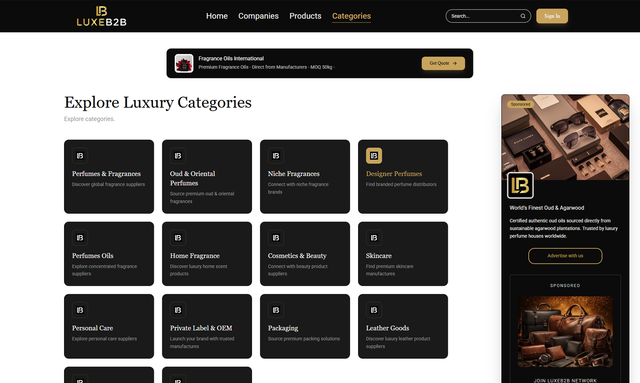Click the highlighted Designer Perfumes card icon
The width and height of the screenshot is (640, 383).
[x=374, y=156]
